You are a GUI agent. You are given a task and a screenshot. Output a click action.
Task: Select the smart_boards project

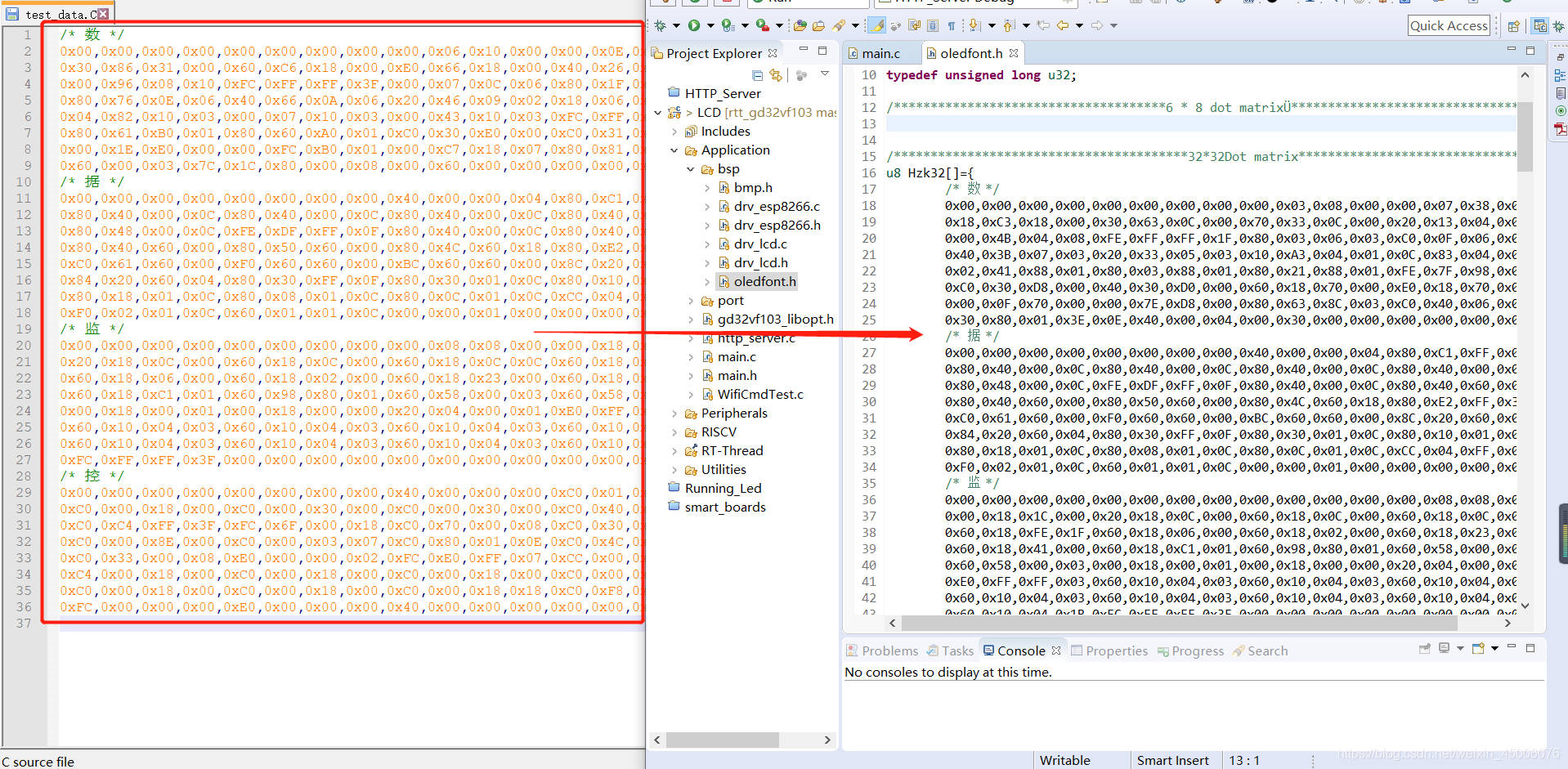(x=725, y=507)
